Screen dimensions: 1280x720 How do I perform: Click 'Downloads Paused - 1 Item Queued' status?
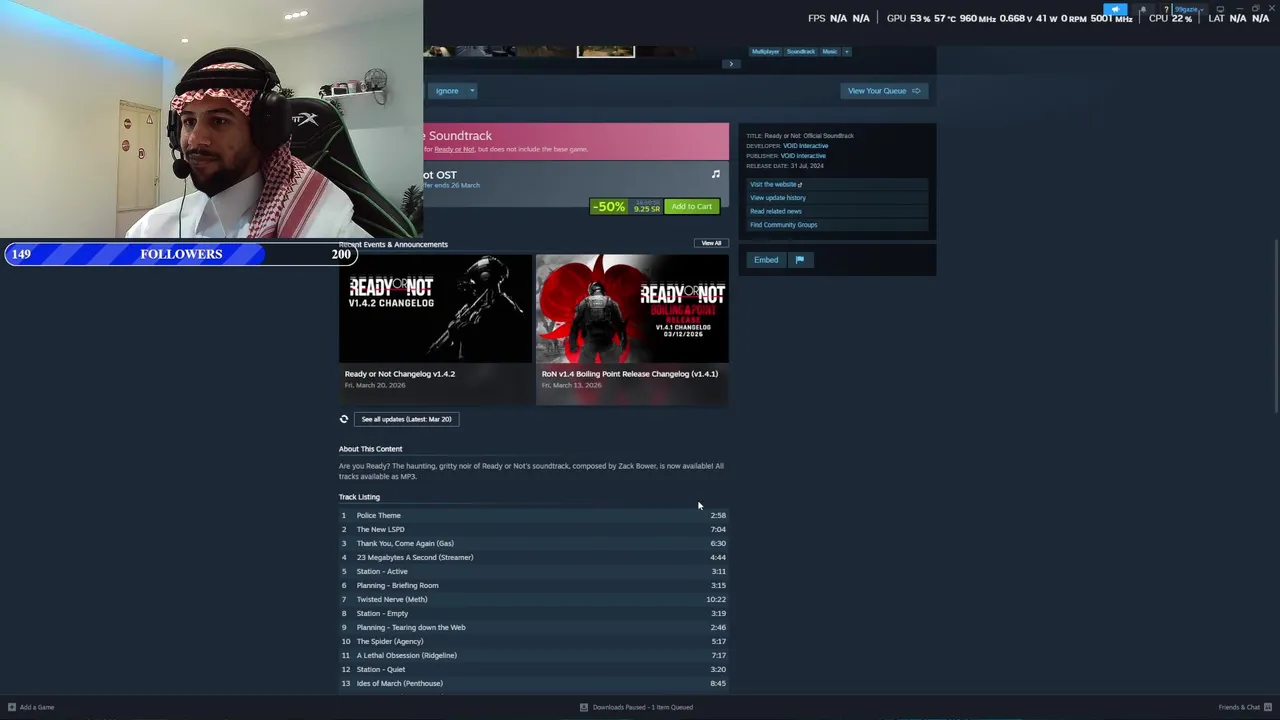click(643, 707)
